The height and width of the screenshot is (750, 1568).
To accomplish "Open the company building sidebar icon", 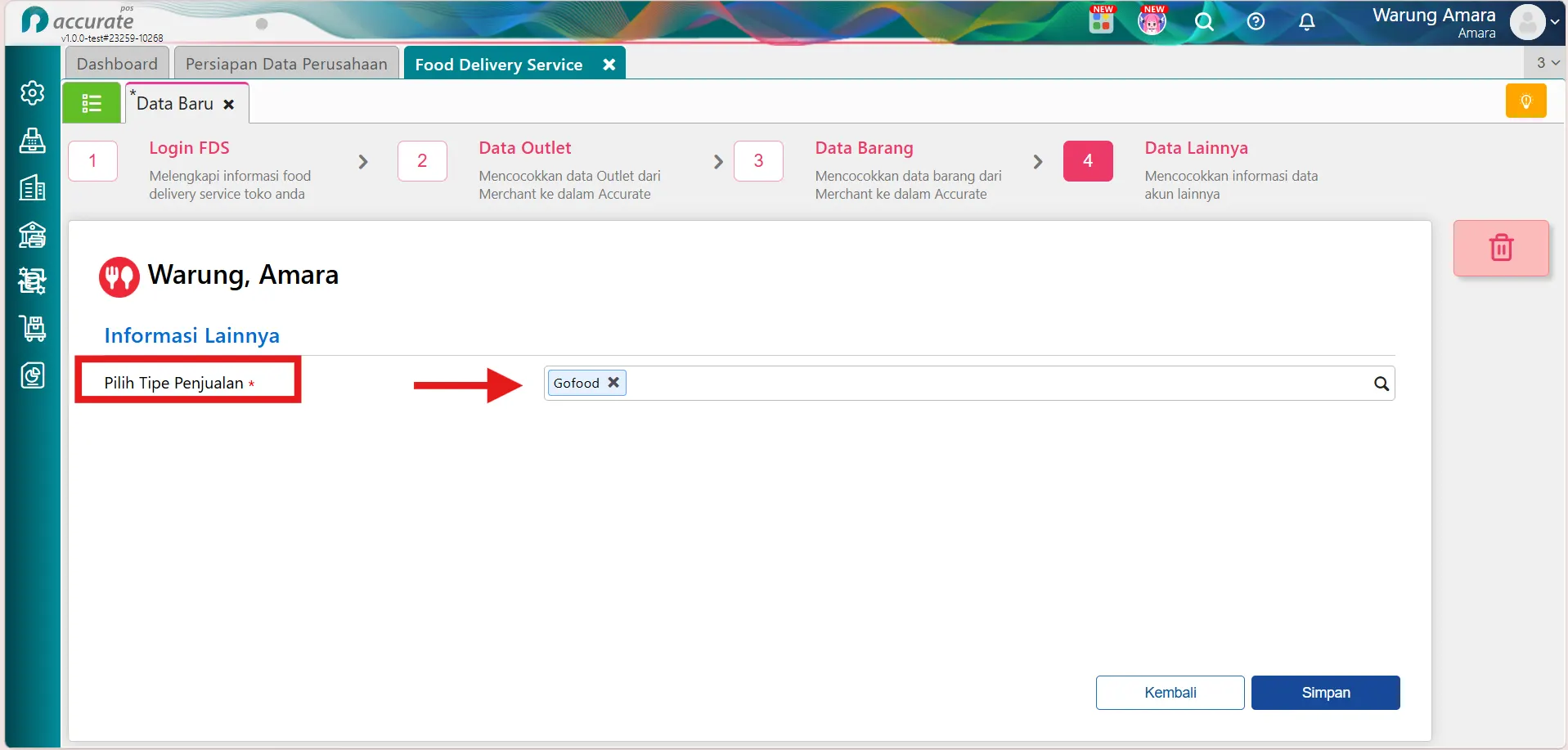I will click(x=32, y=188).
